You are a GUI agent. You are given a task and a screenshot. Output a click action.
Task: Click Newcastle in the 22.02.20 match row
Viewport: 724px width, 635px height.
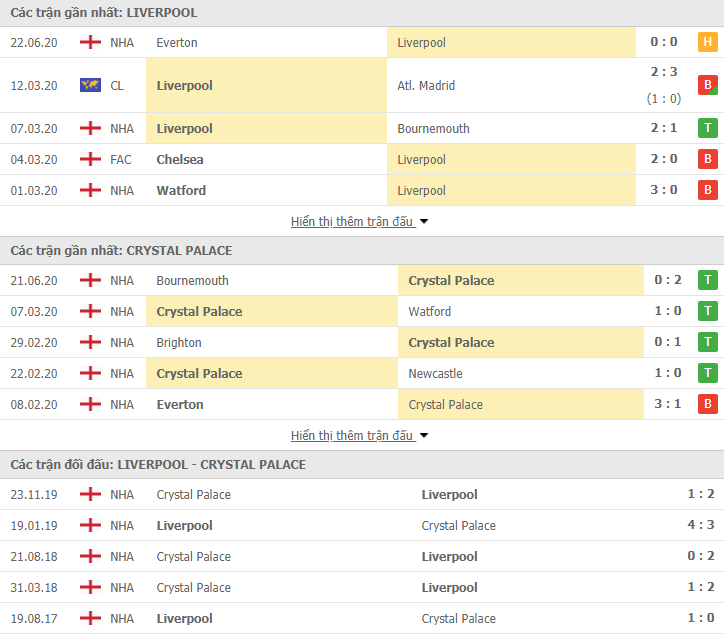[437, 373]
